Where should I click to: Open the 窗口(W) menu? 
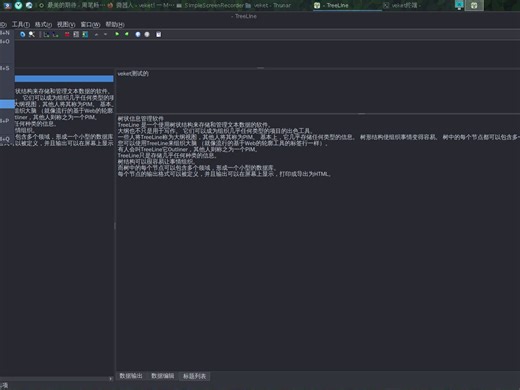90,24
